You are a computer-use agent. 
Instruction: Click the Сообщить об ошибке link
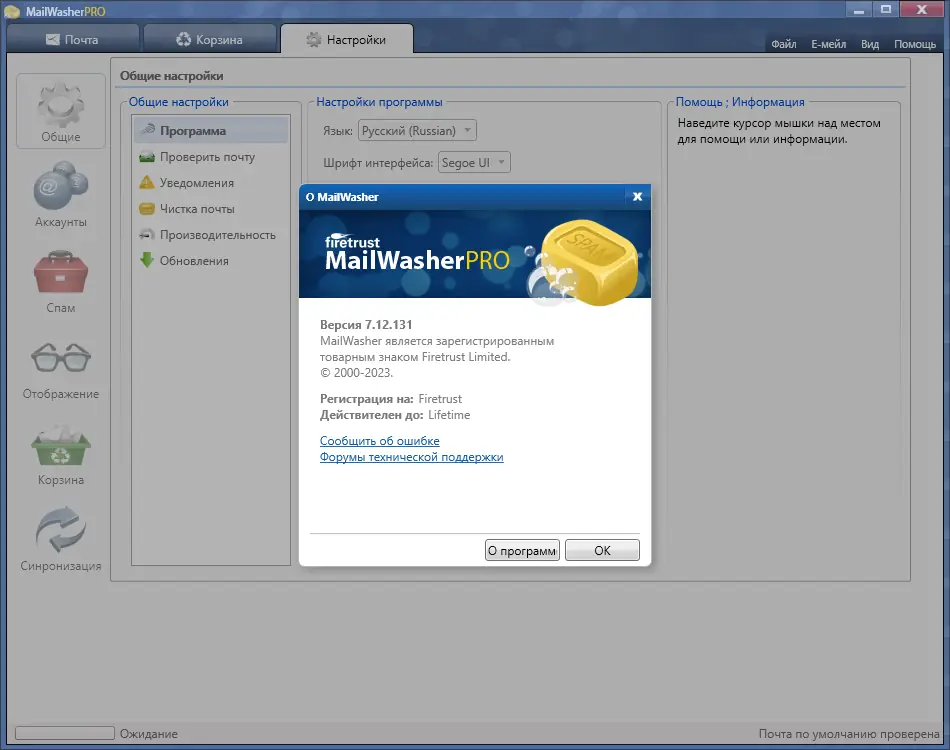coord(379,441)
